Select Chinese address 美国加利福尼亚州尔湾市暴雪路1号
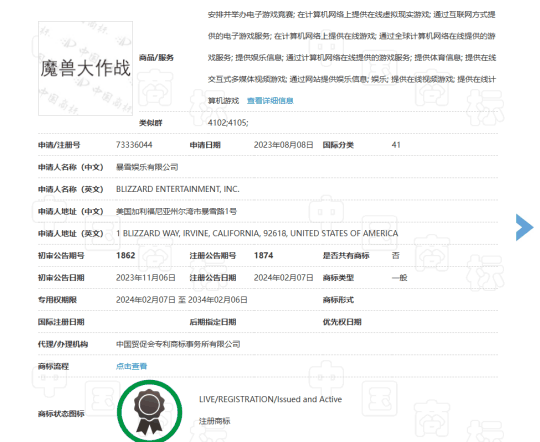This screenshot has height=442, width=540. [176, 211]
